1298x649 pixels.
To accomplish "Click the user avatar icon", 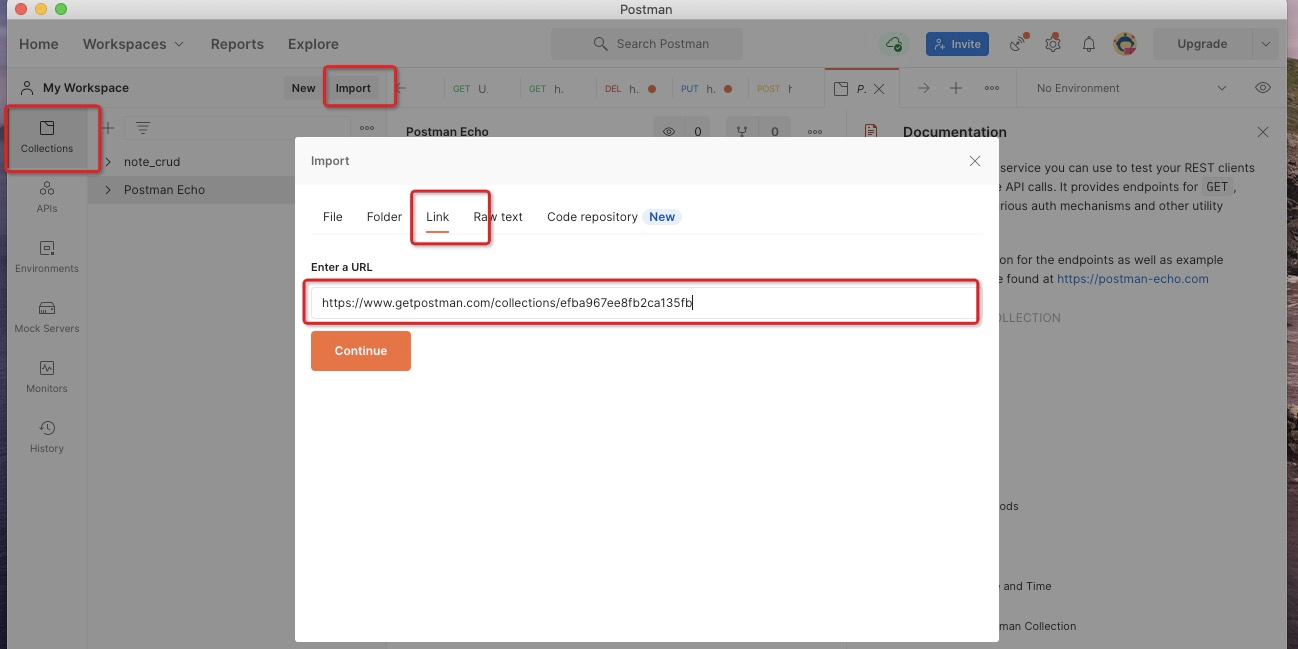I will click(1125, 44).
